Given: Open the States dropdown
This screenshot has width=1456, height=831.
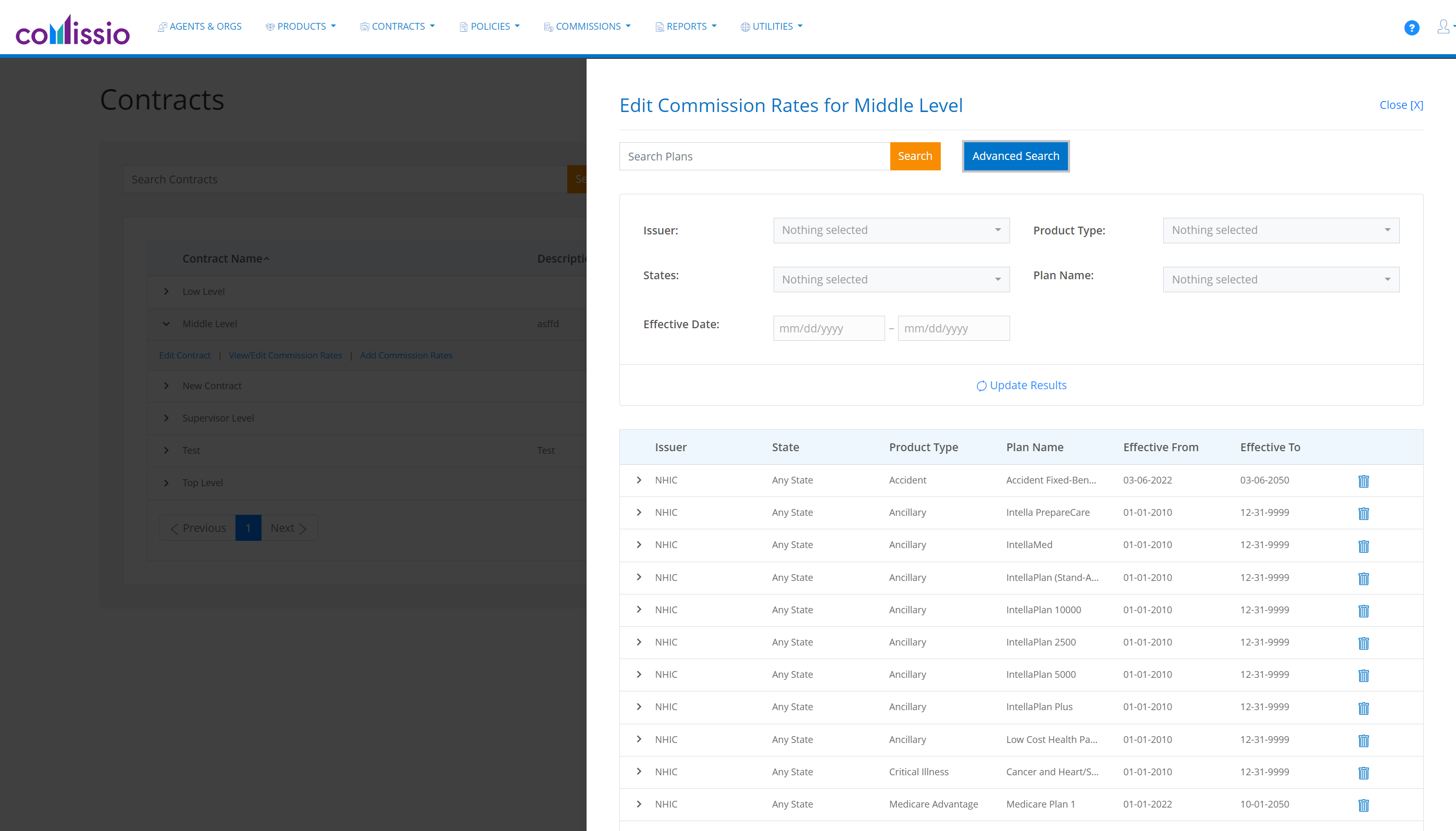Looking at the screenshot, I should (x=891, y=279).
